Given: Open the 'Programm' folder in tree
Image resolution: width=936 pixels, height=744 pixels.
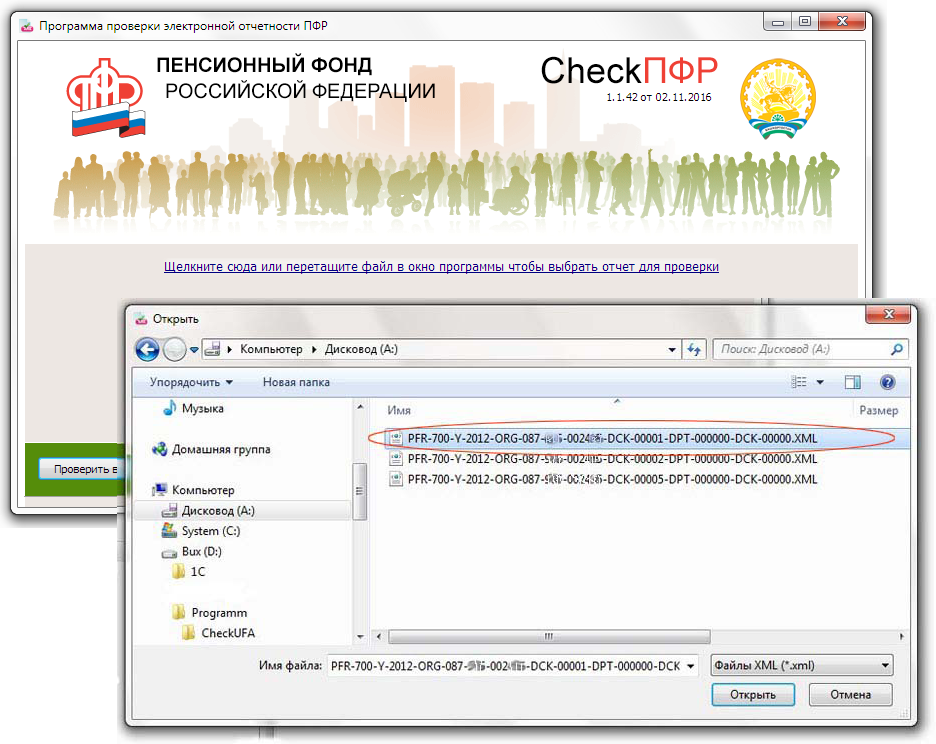Looking at the screenshot, I should 219,613.
